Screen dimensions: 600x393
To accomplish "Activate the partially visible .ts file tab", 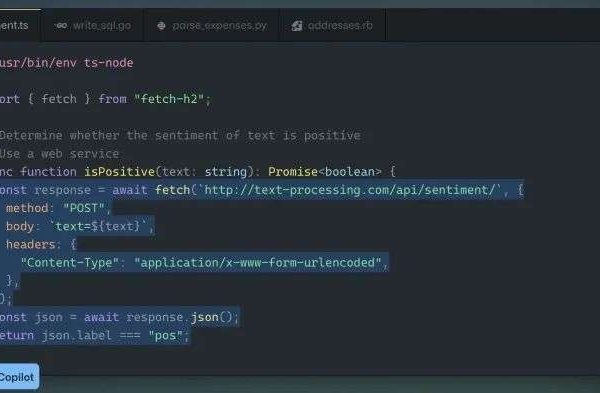I will [x=19, y=26].
